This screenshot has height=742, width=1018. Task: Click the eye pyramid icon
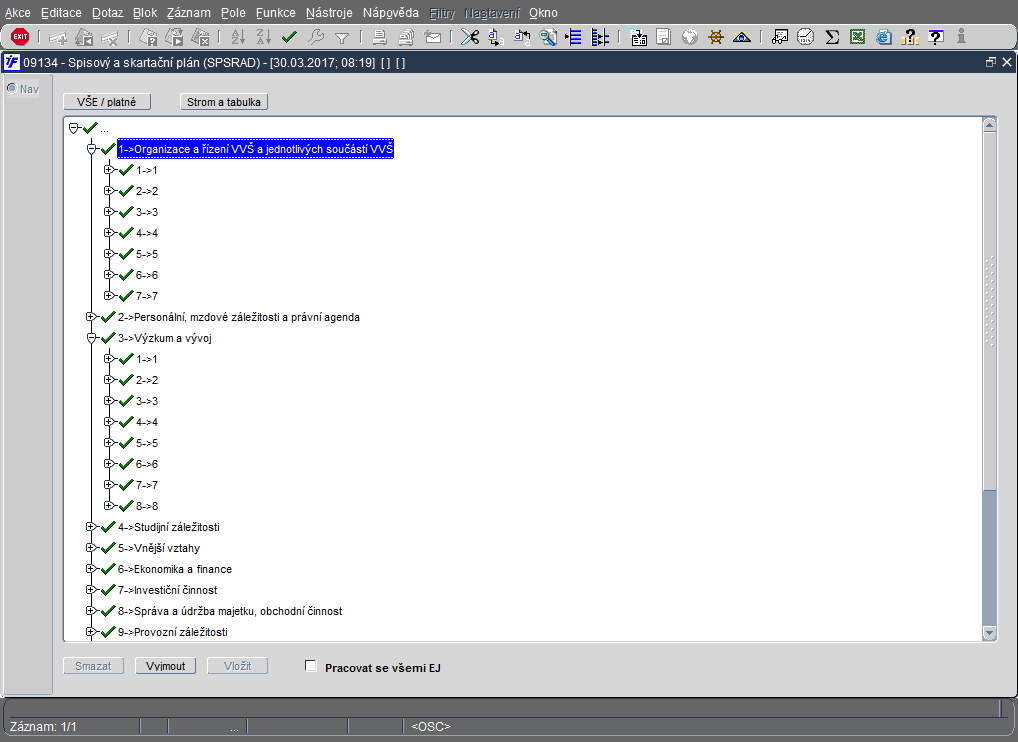pos(741,37)
